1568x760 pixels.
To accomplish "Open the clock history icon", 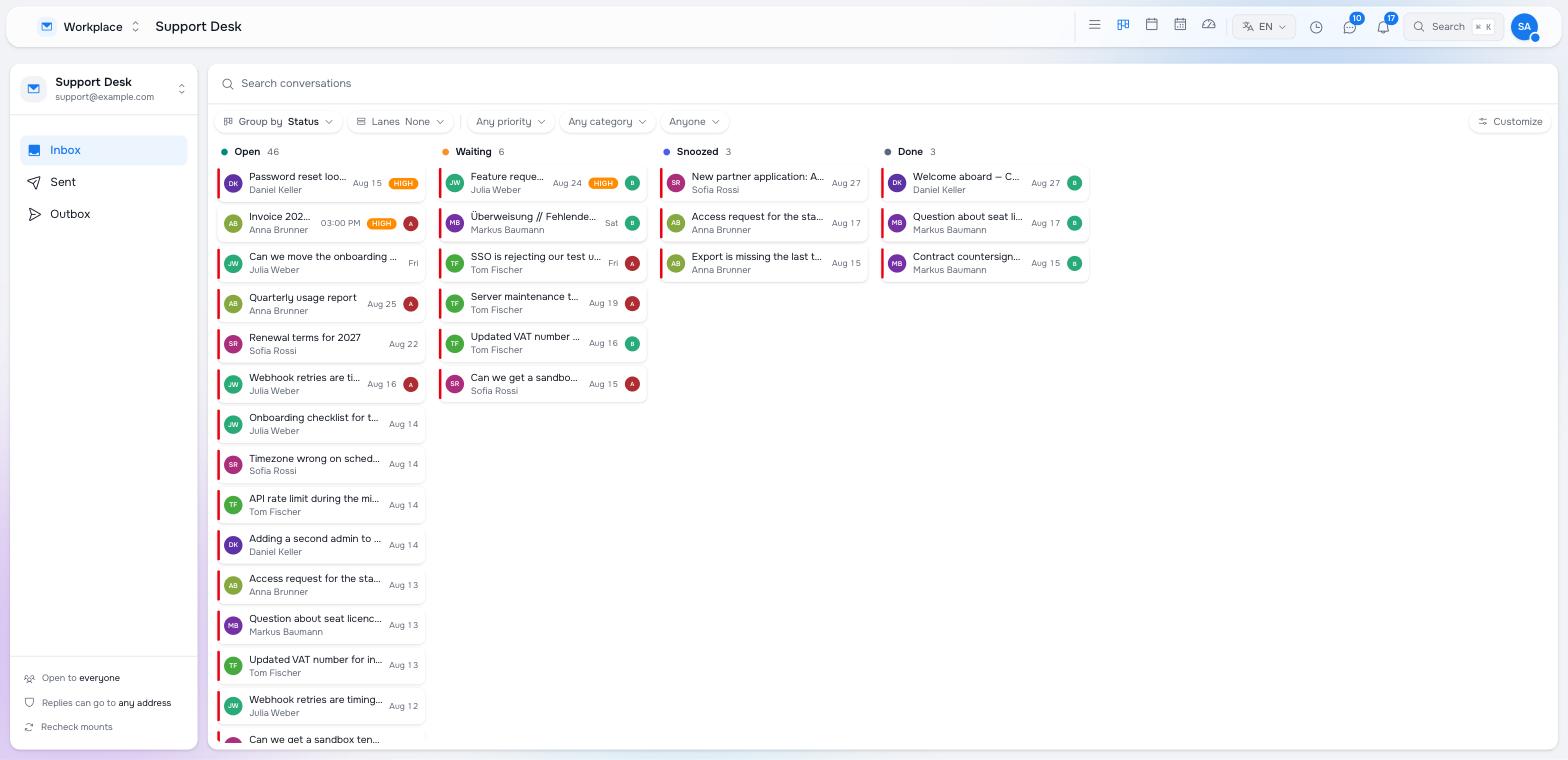I will 1316,27.
